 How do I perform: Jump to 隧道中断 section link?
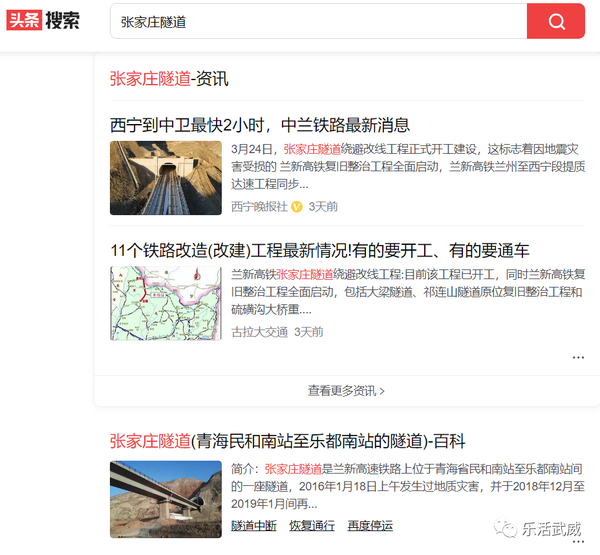(254, 526)
